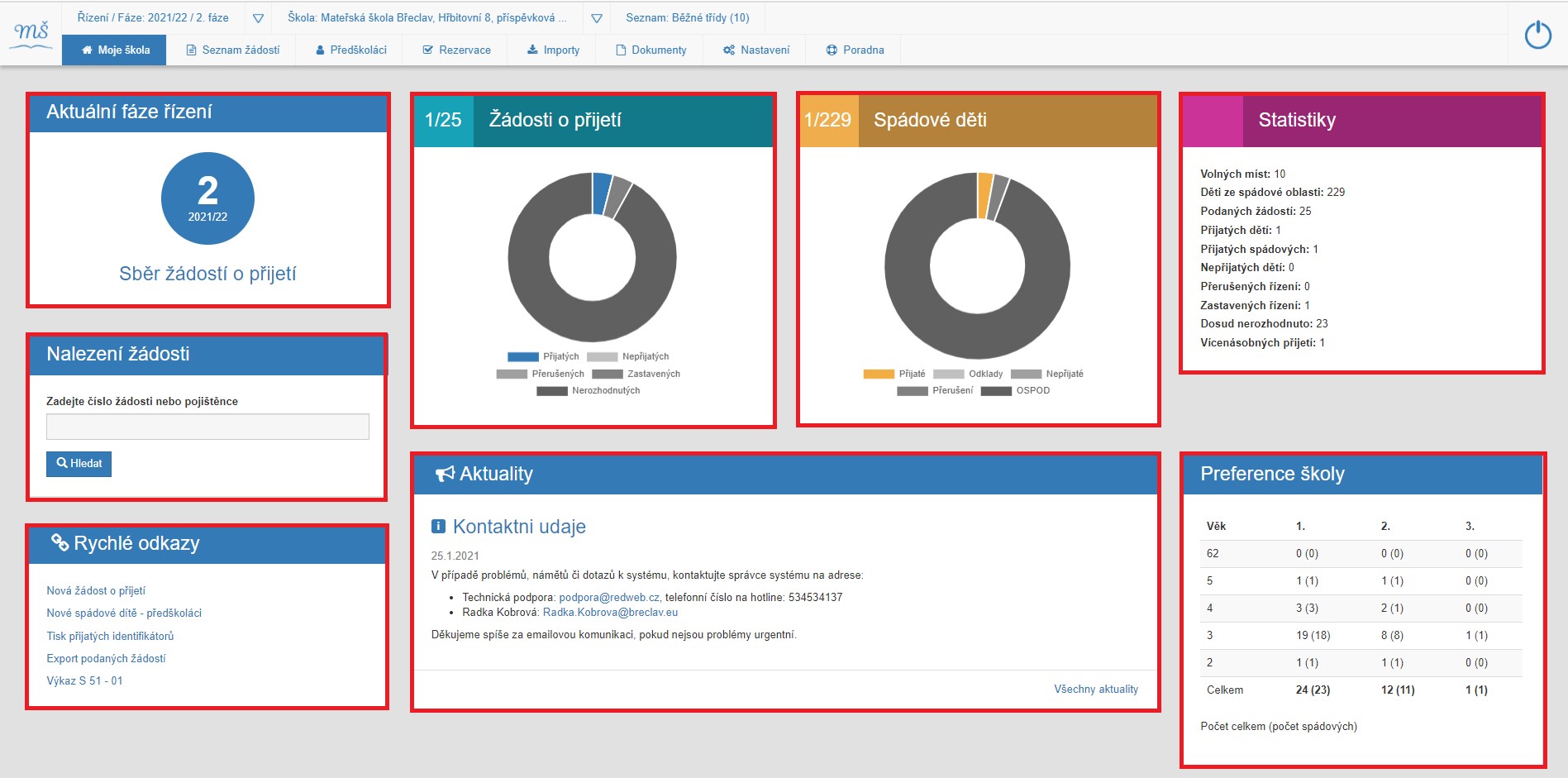Toggle Odklady legend swatch
1568x778 pixels.
tap(948, 374)
